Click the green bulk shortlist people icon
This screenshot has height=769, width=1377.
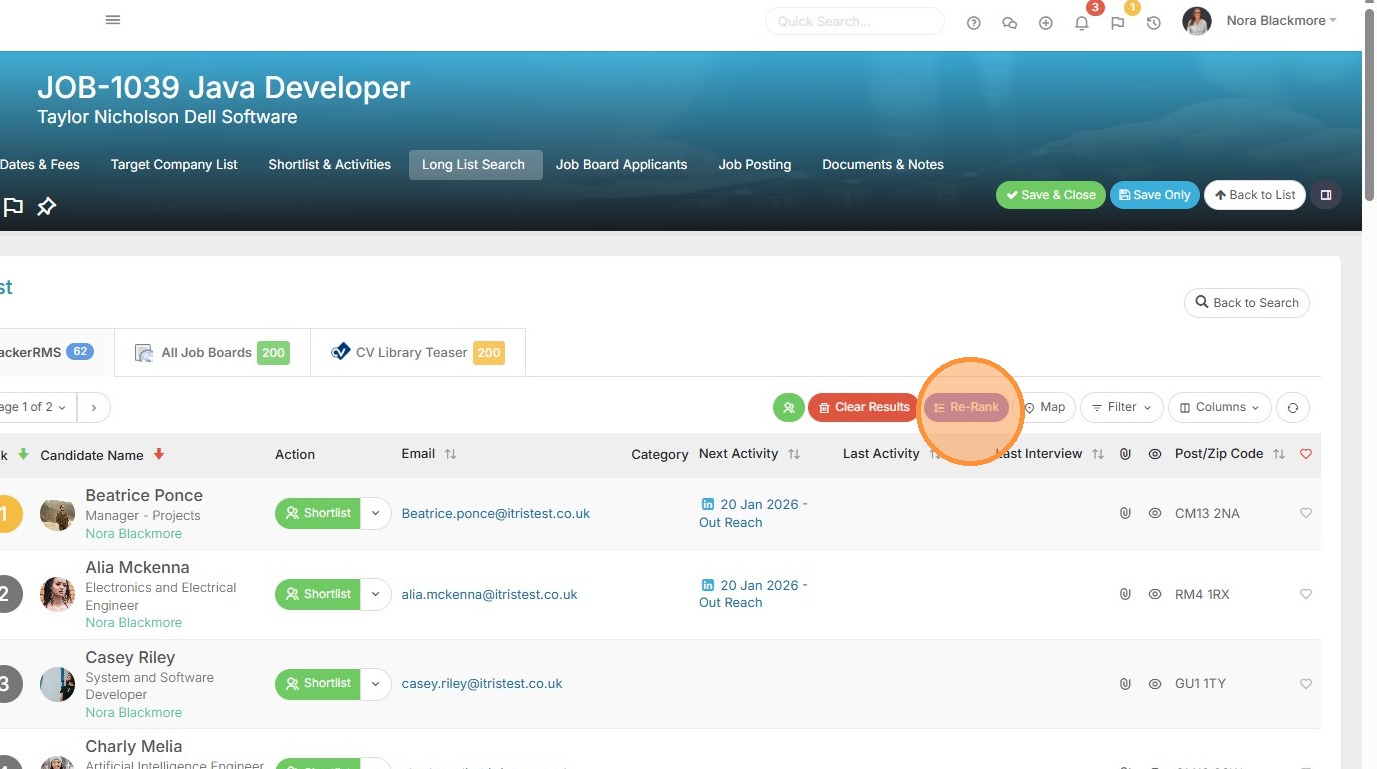point(789,407)
